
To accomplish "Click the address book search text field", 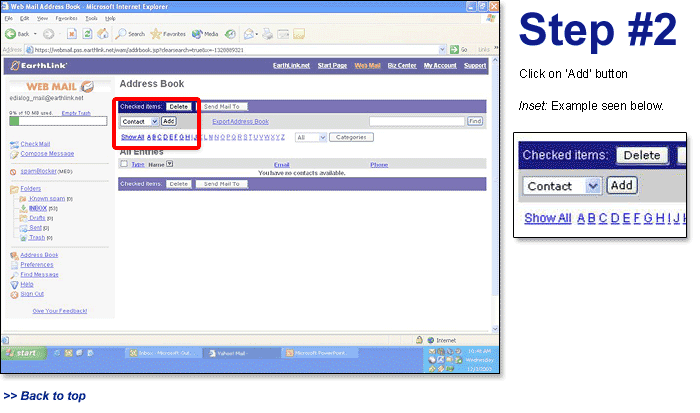I will [416, 121].
